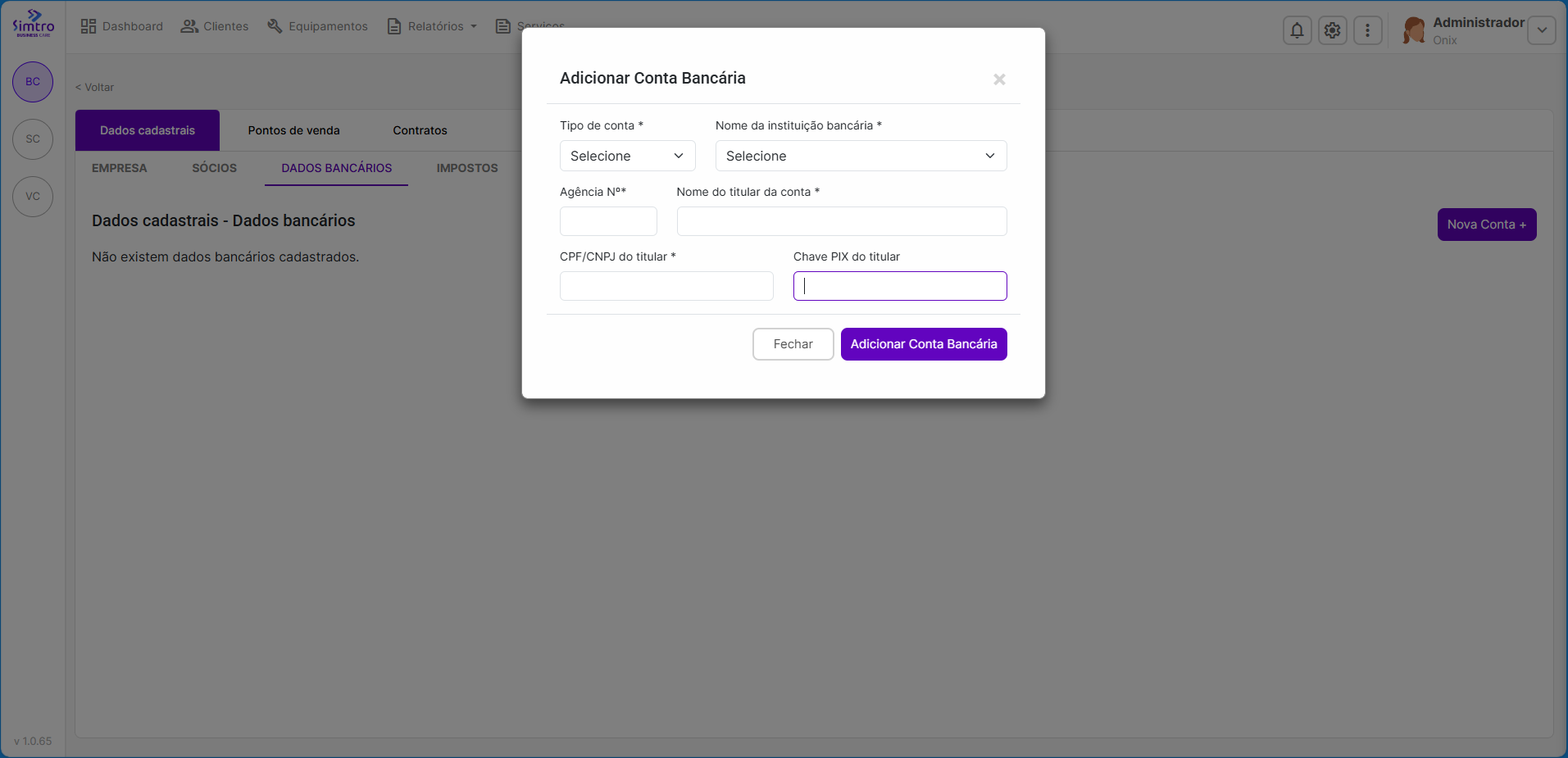Click the Fechar button
The image size is (1568, 758).
click(x=793, y=344)
